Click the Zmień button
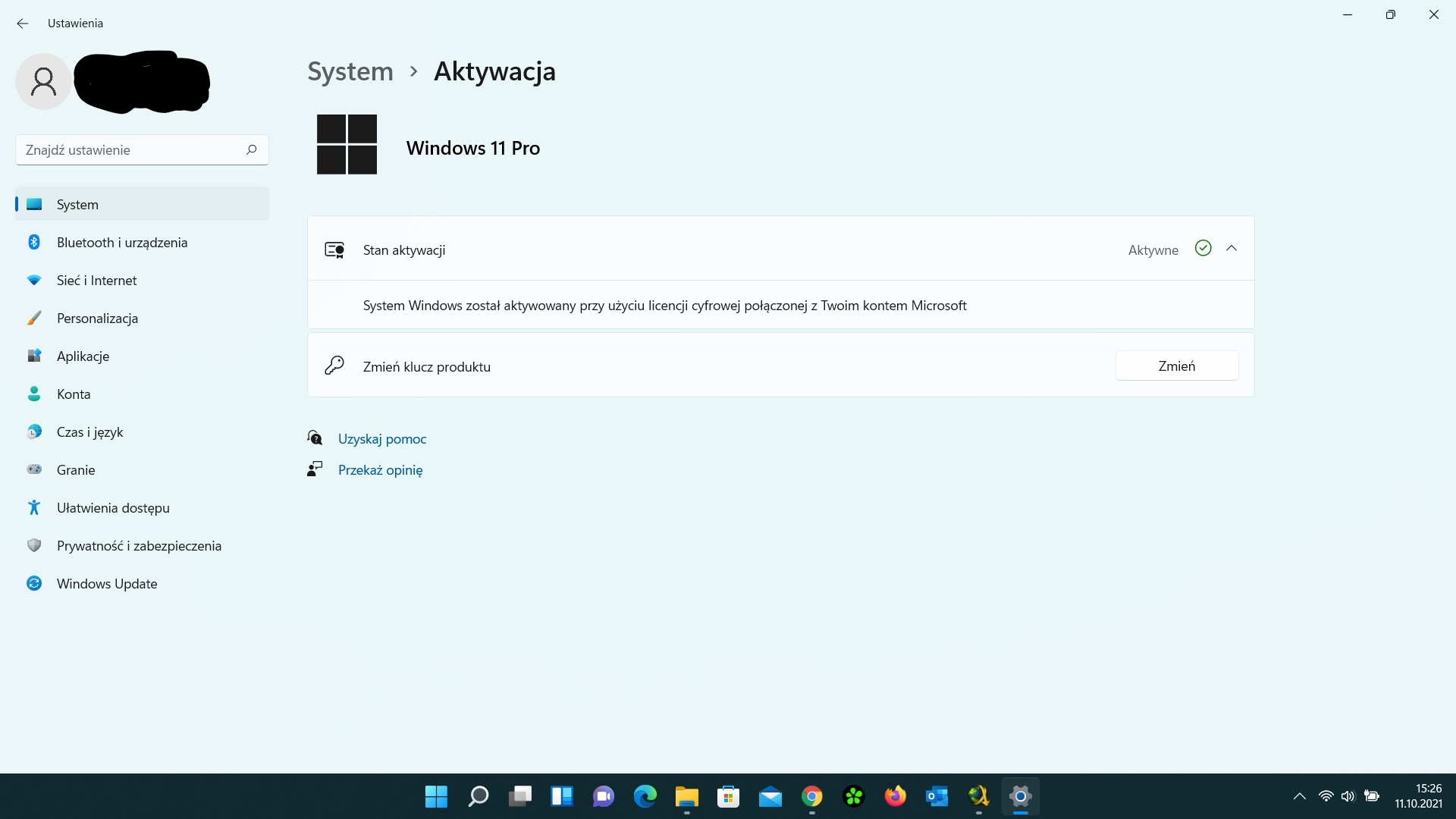The image size is (1456, 819). click(1177, 366)
